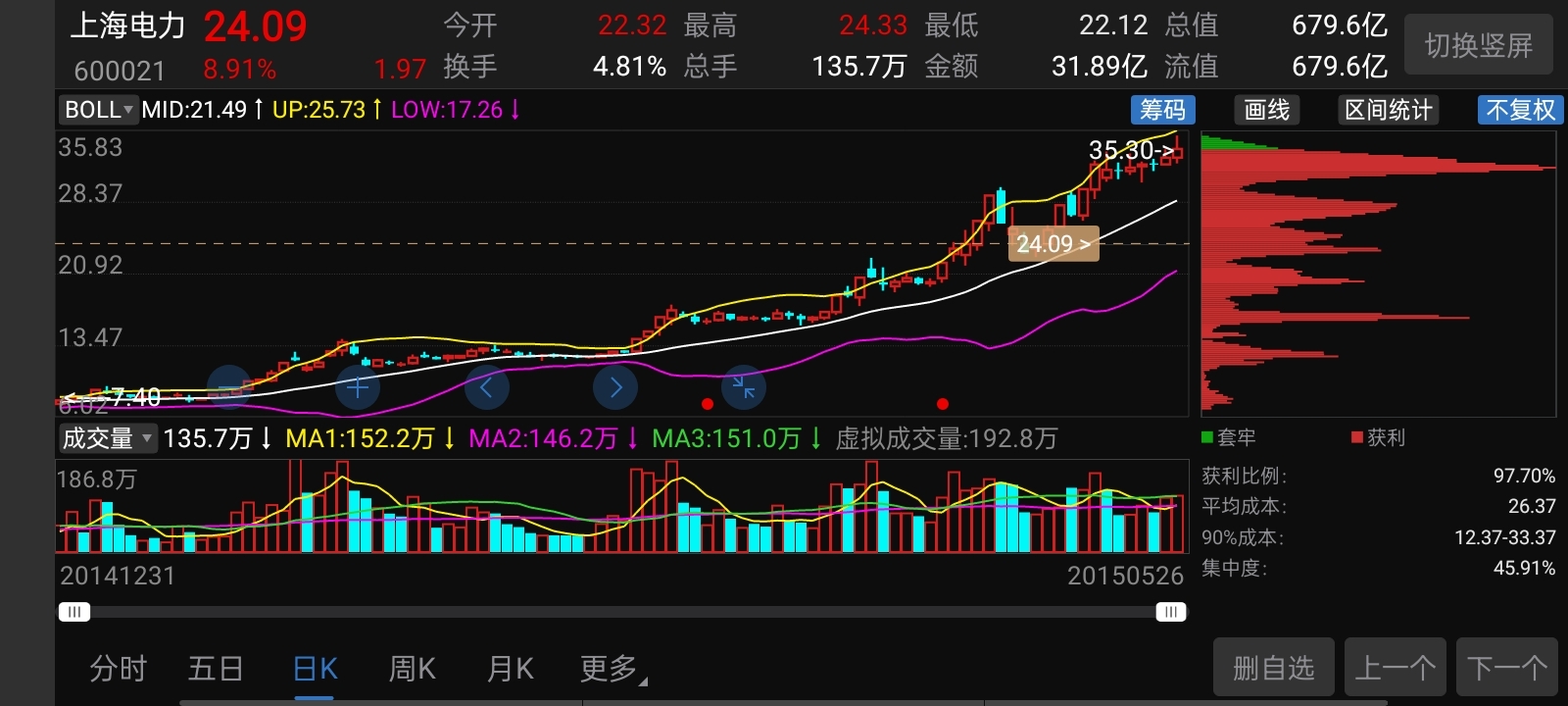
Task: Move chart right with the forward arrow circle
Action: (x=615, y=388)
